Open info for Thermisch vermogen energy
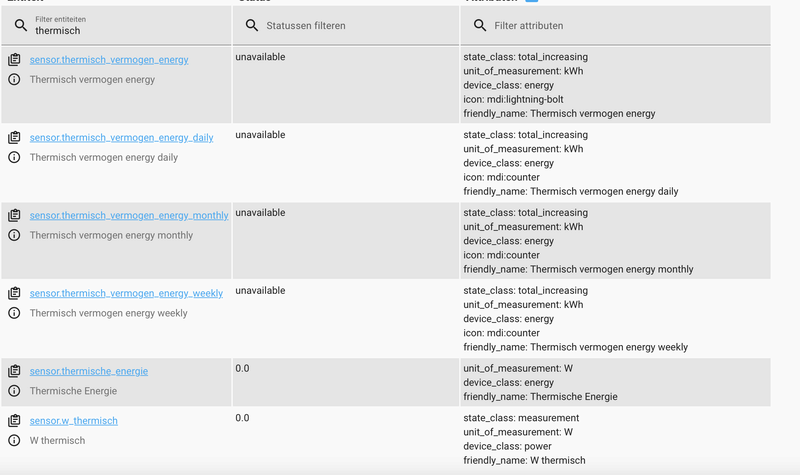800x475 pixels. [x=14, y=79]
